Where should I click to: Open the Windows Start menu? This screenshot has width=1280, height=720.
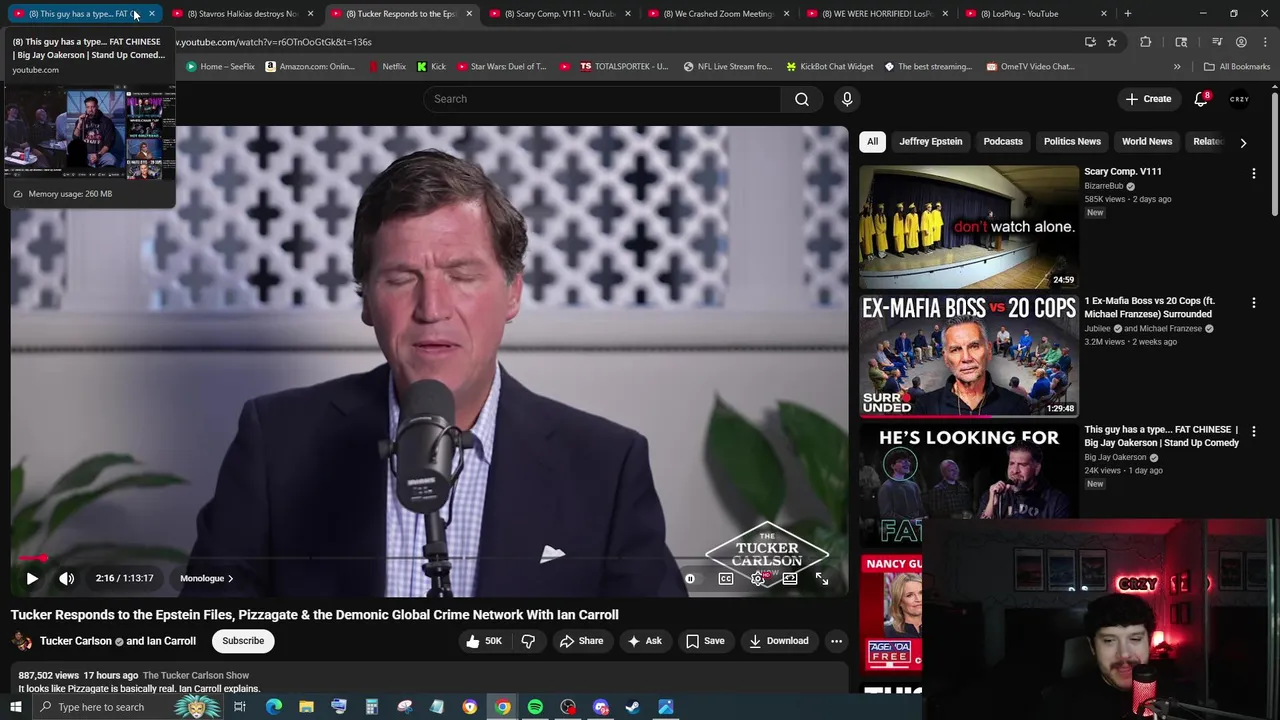pyautogui.click(x=15, y=707)
